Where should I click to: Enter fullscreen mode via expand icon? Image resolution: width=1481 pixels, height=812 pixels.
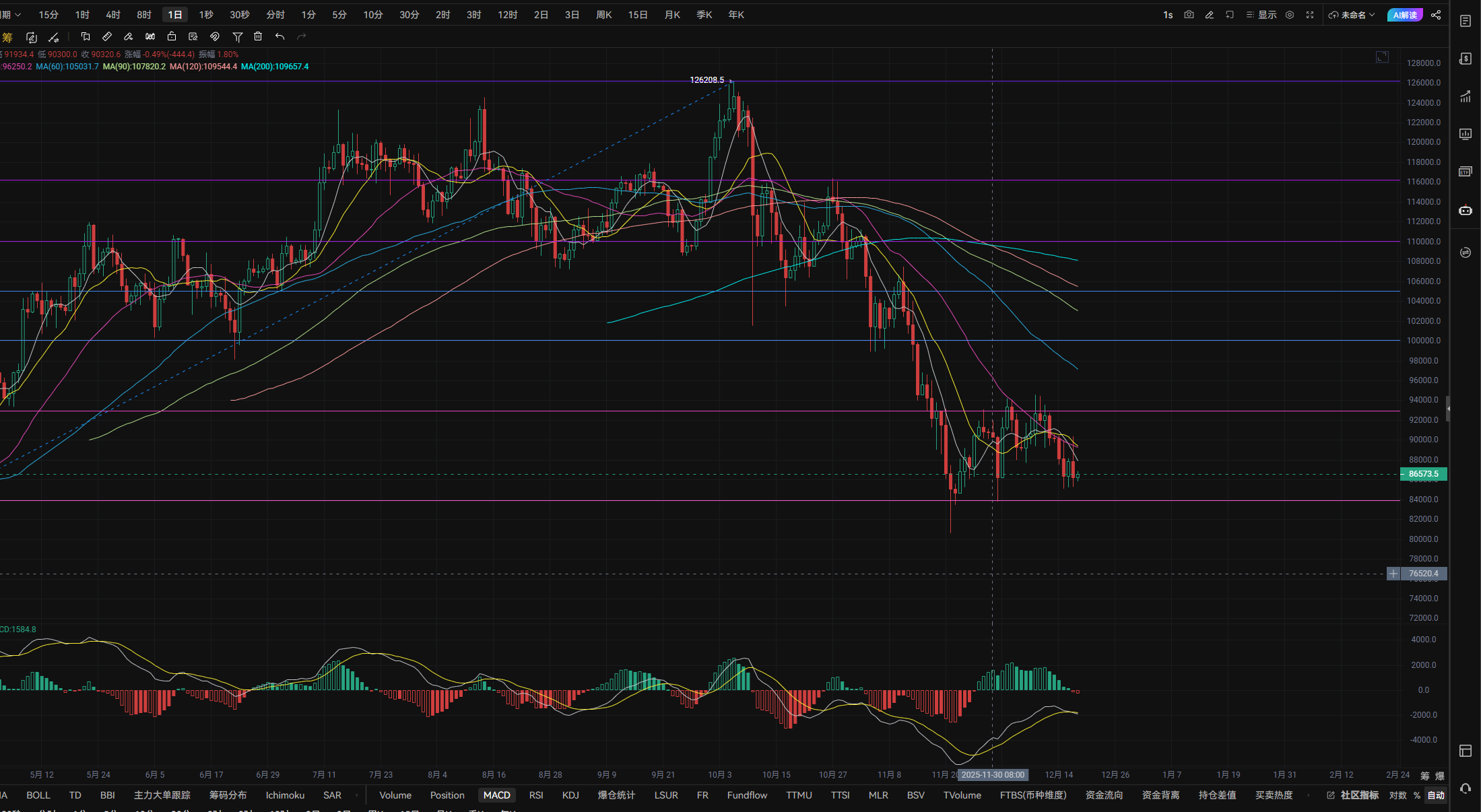[1310, 15]
